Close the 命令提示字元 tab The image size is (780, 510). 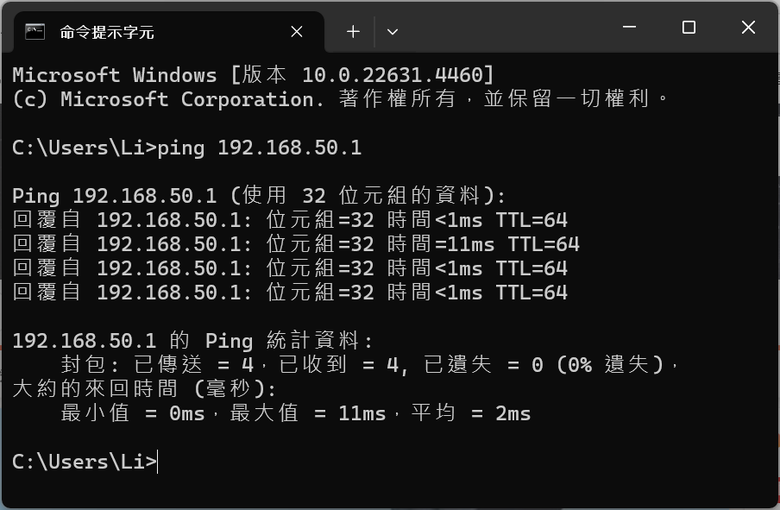296,32
